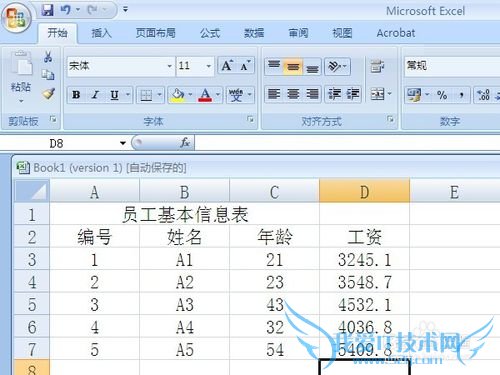This screenshot has height=375, width=500.
Task: Click the Merge and Center icon
Action: pos(377,94)
